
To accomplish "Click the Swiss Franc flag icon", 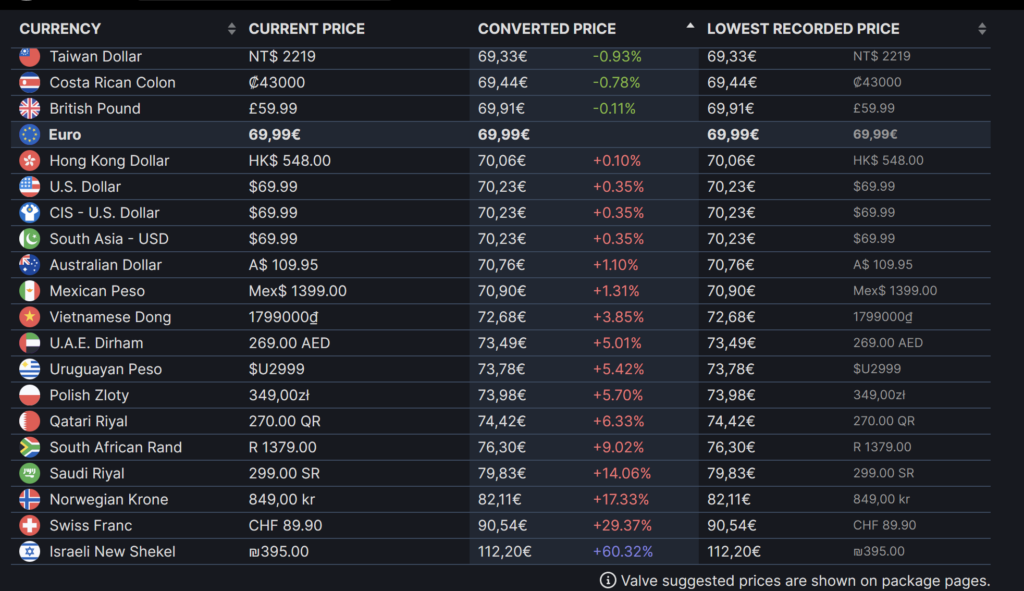I will (29, 525).
